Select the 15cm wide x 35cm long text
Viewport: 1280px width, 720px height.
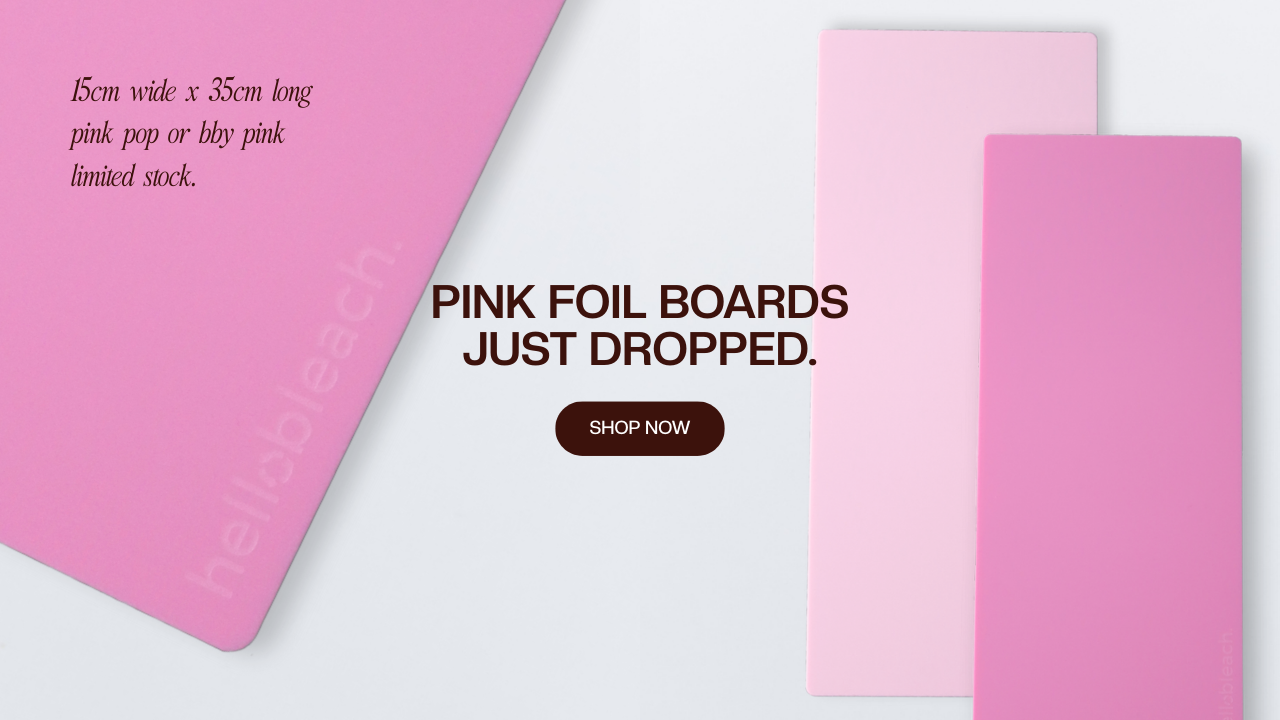click(x=191, y=92)
